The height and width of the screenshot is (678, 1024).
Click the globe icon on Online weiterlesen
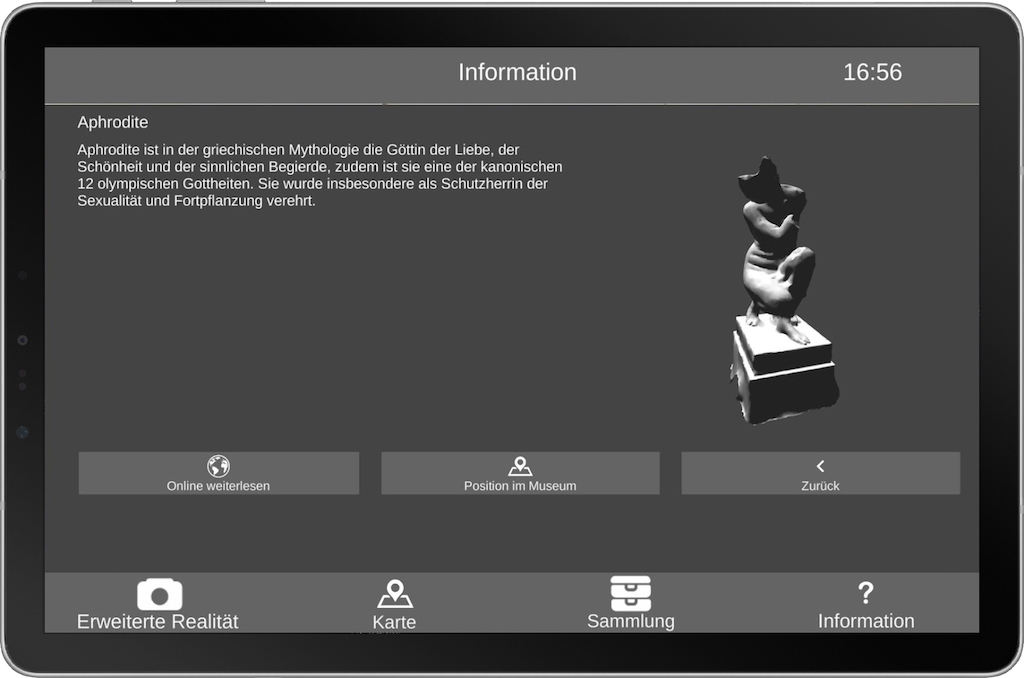tap(218, 464)
